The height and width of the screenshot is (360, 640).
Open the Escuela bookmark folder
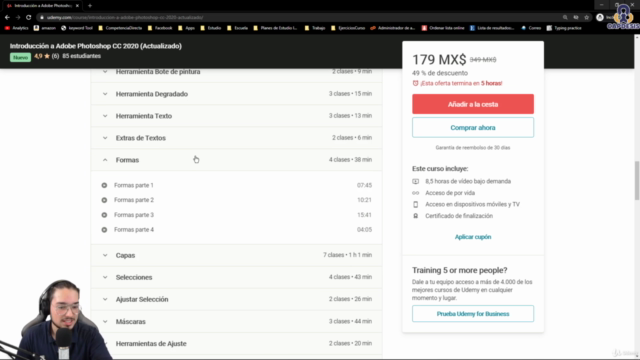[238, 28]
